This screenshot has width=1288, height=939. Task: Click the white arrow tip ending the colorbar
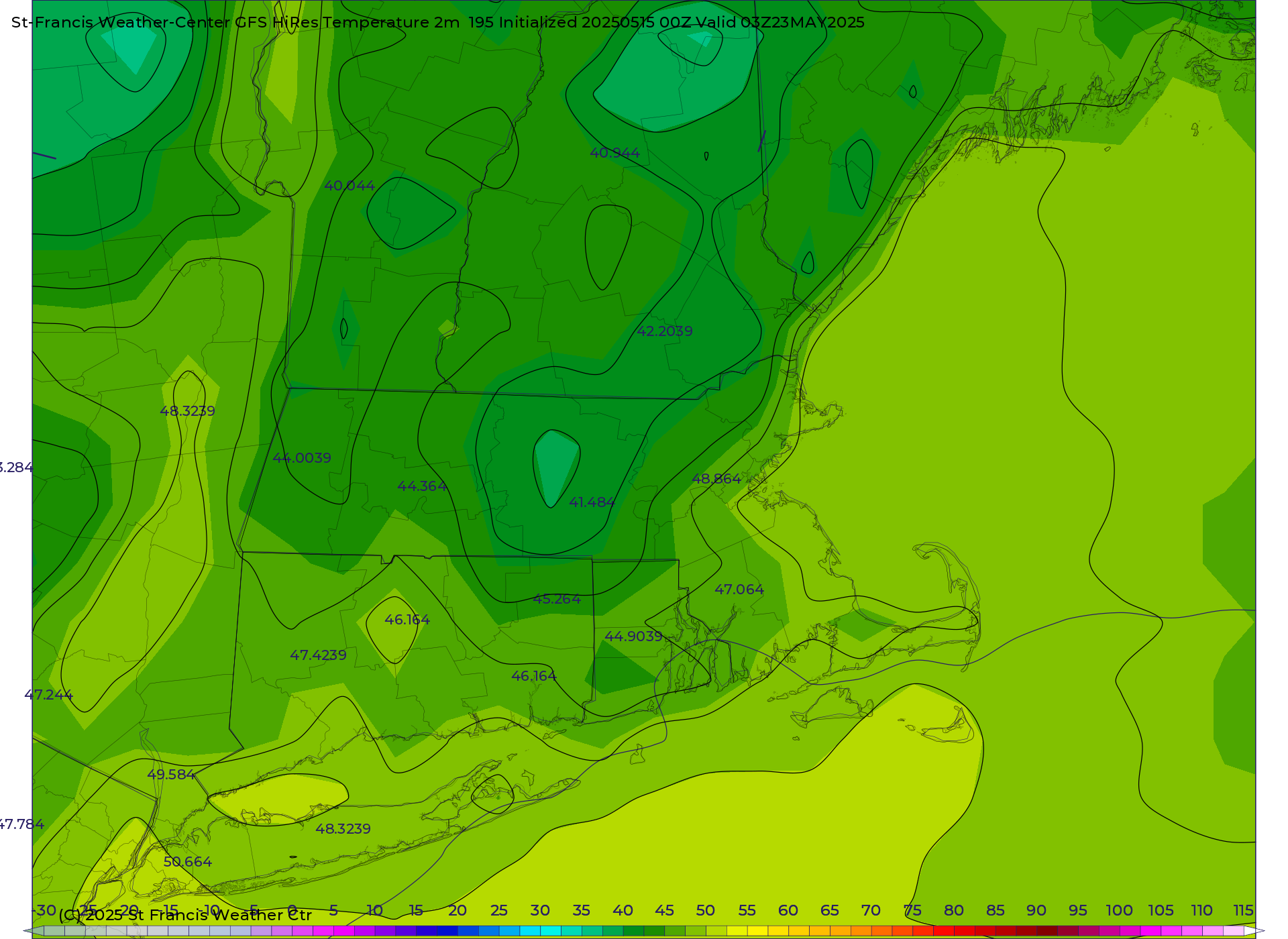click(1255, 931)
